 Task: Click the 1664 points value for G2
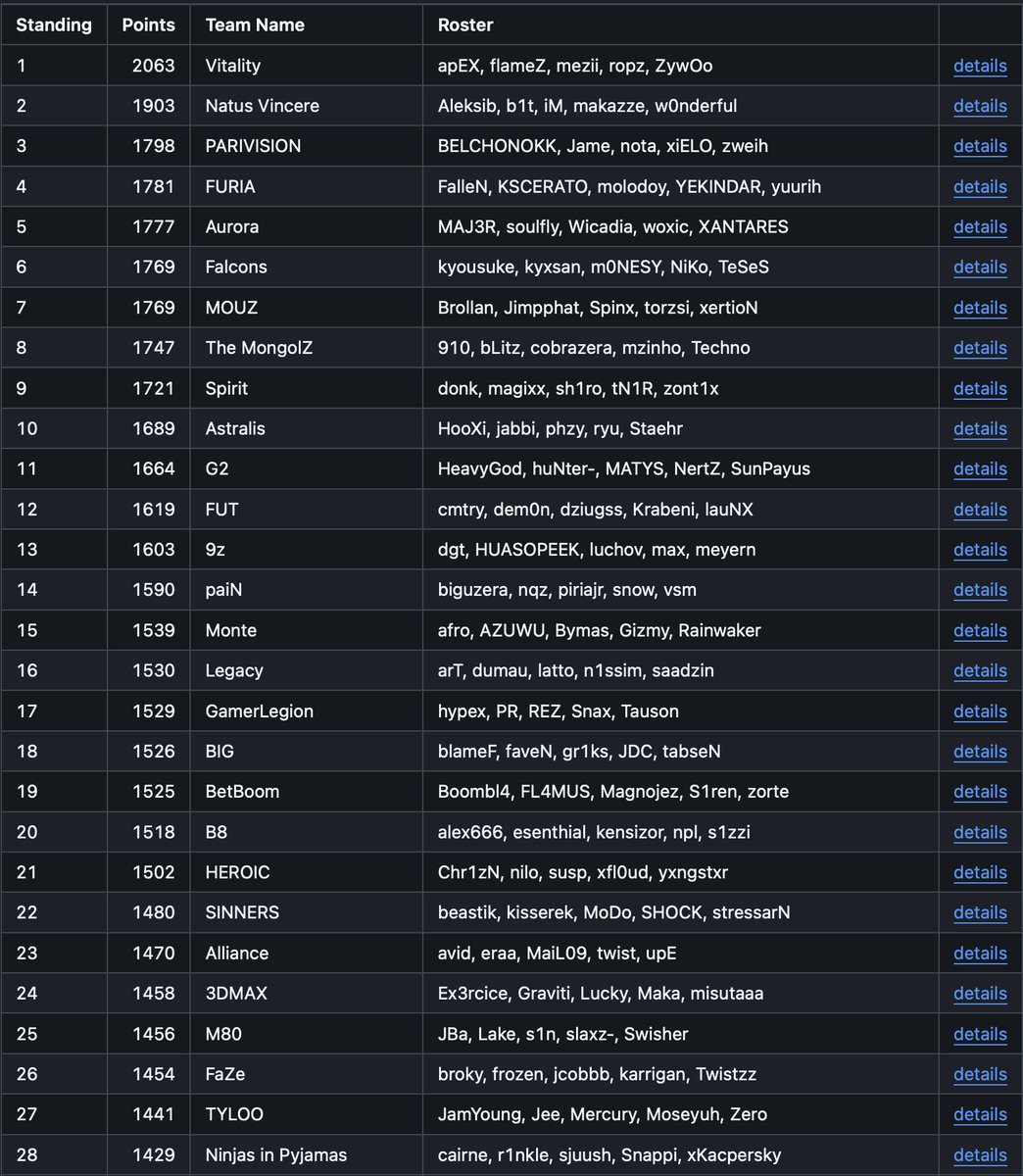154,468
